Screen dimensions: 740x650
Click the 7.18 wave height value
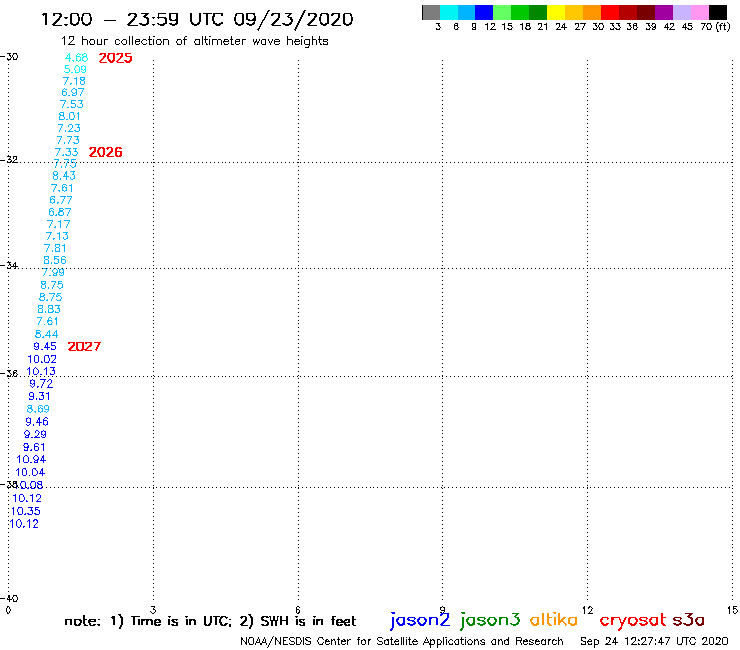pos(74,81)
